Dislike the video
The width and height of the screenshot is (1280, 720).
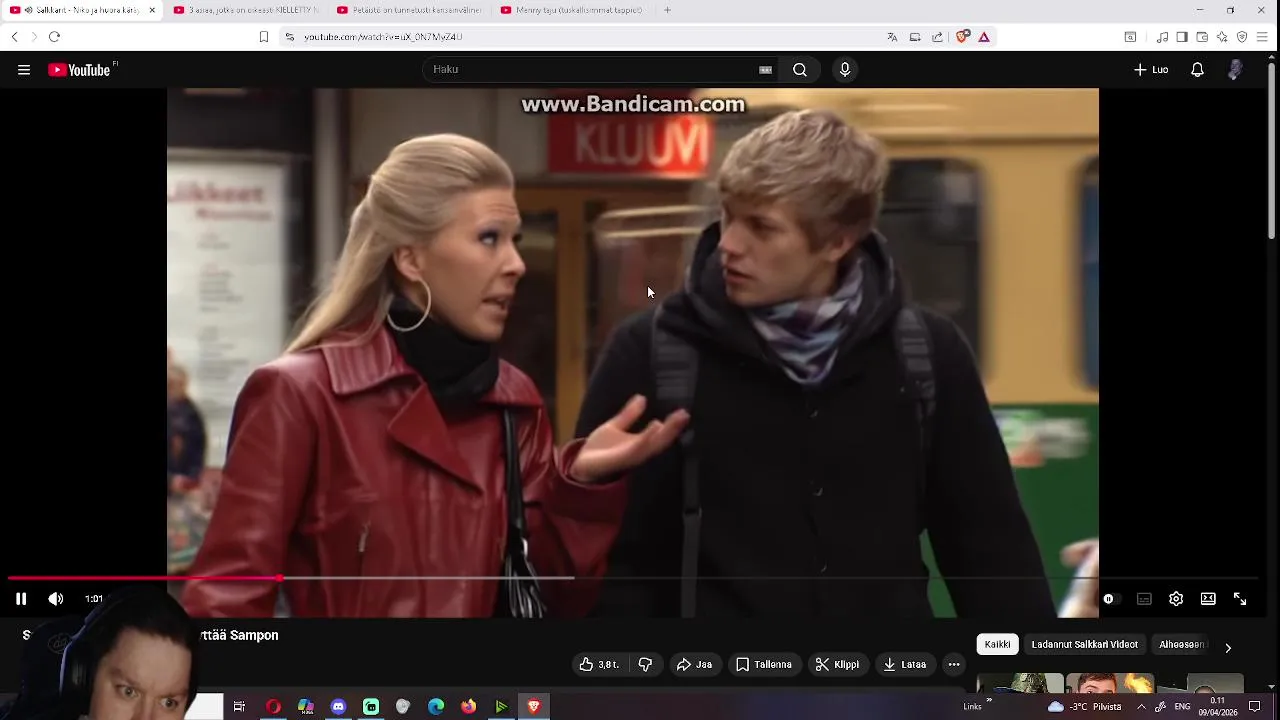[x=645, y=664]
